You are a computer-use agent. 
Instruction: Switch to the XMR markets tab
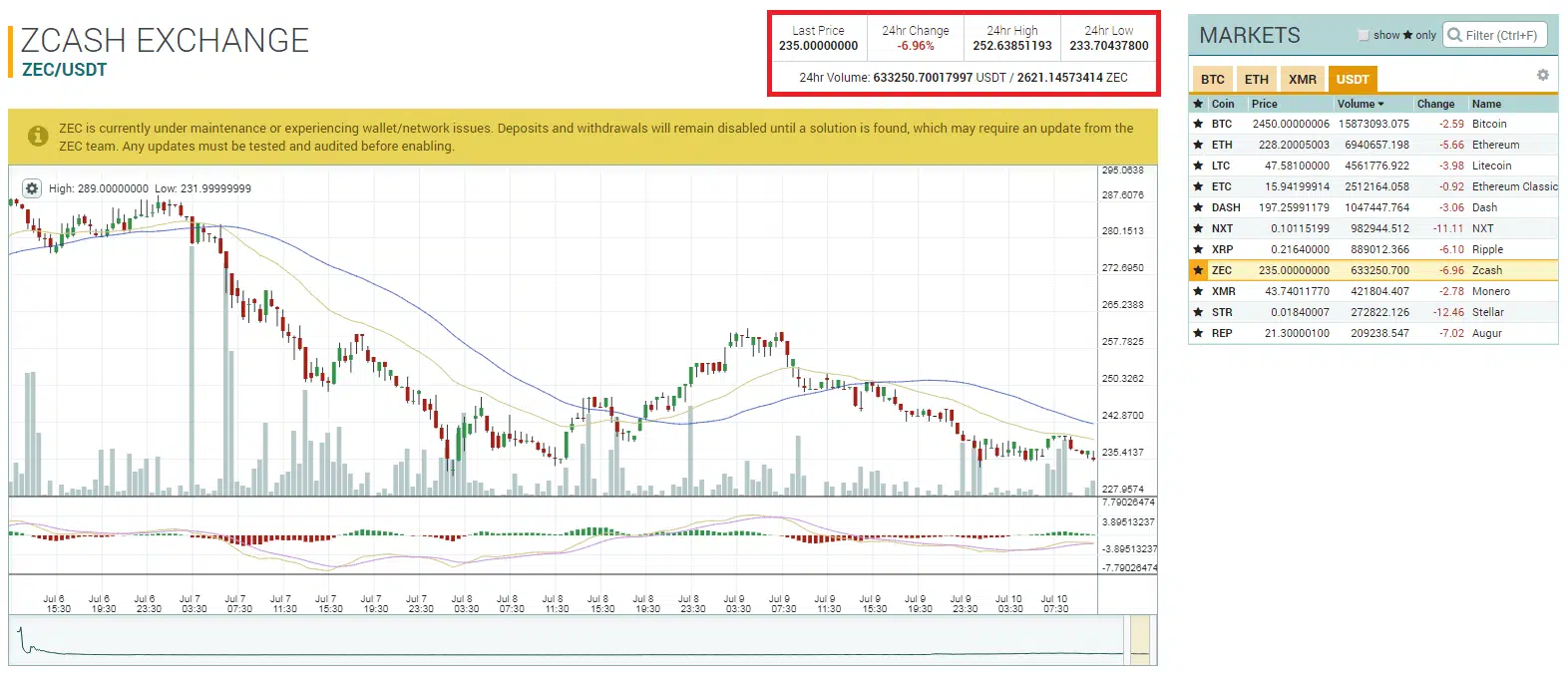[x=1303, y=79]
